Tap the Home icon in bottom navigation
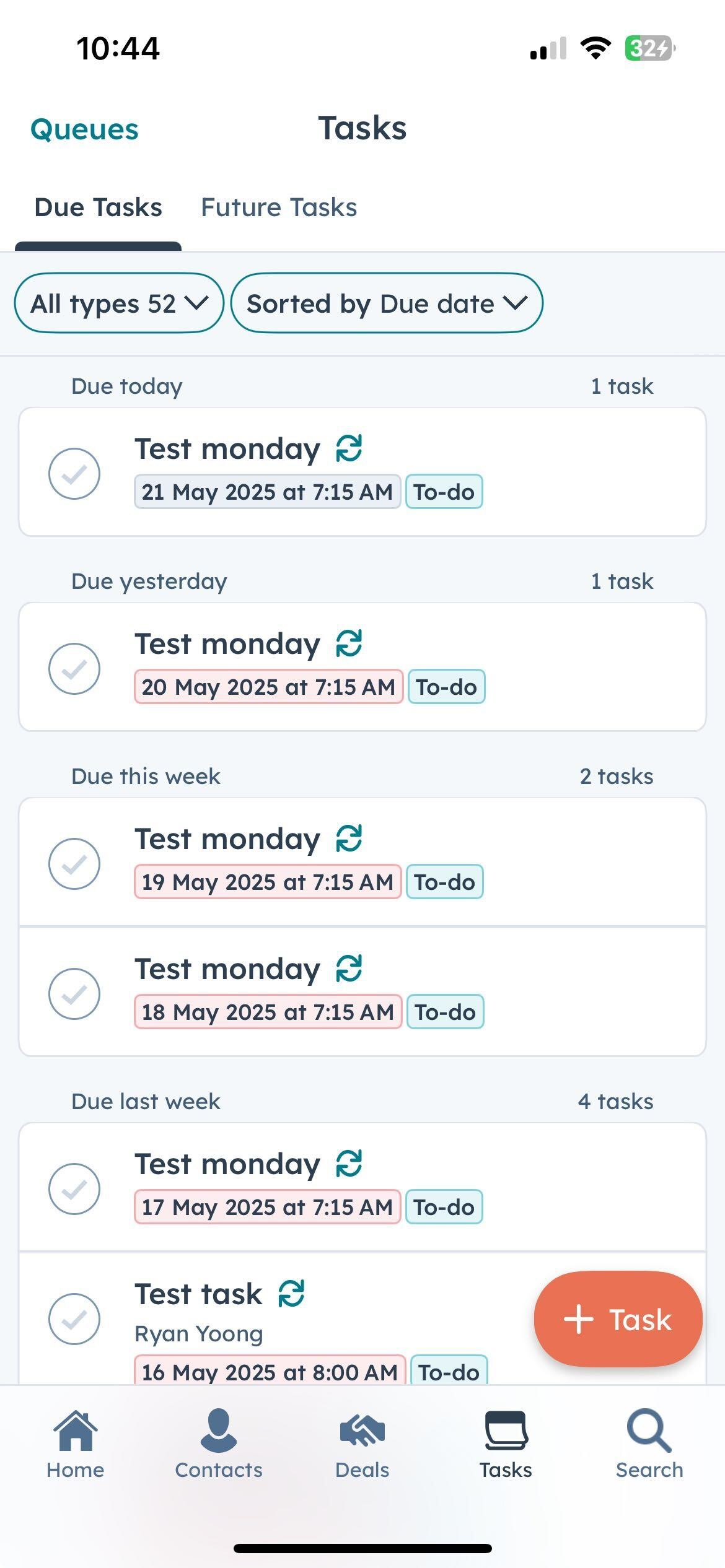Viewport: 725px width, 1568px height. (x=75, y=1432)
